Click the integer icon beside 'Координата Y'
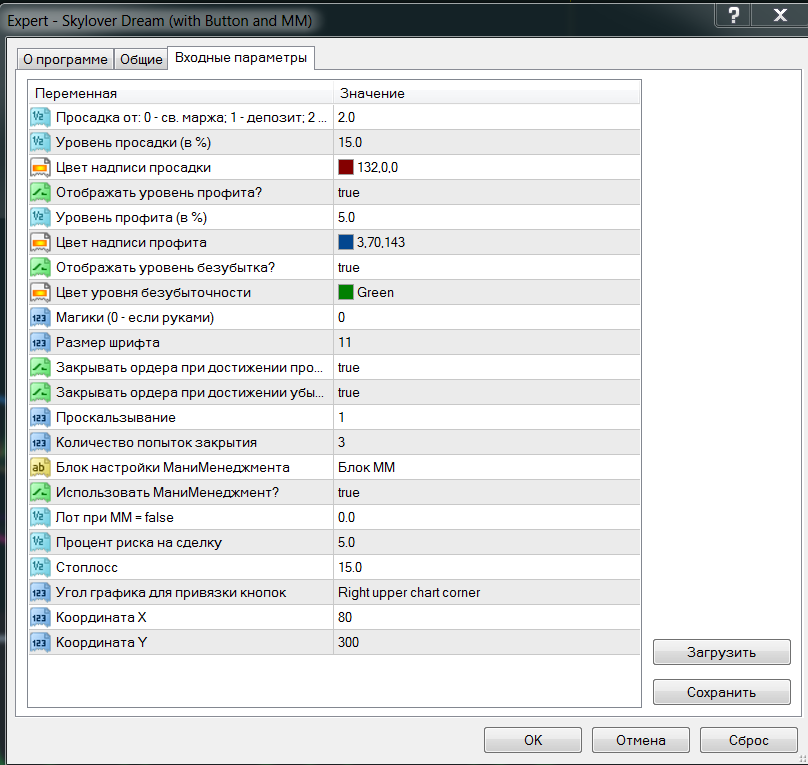Viewport: 808px width, 765px height. [40, 642]
